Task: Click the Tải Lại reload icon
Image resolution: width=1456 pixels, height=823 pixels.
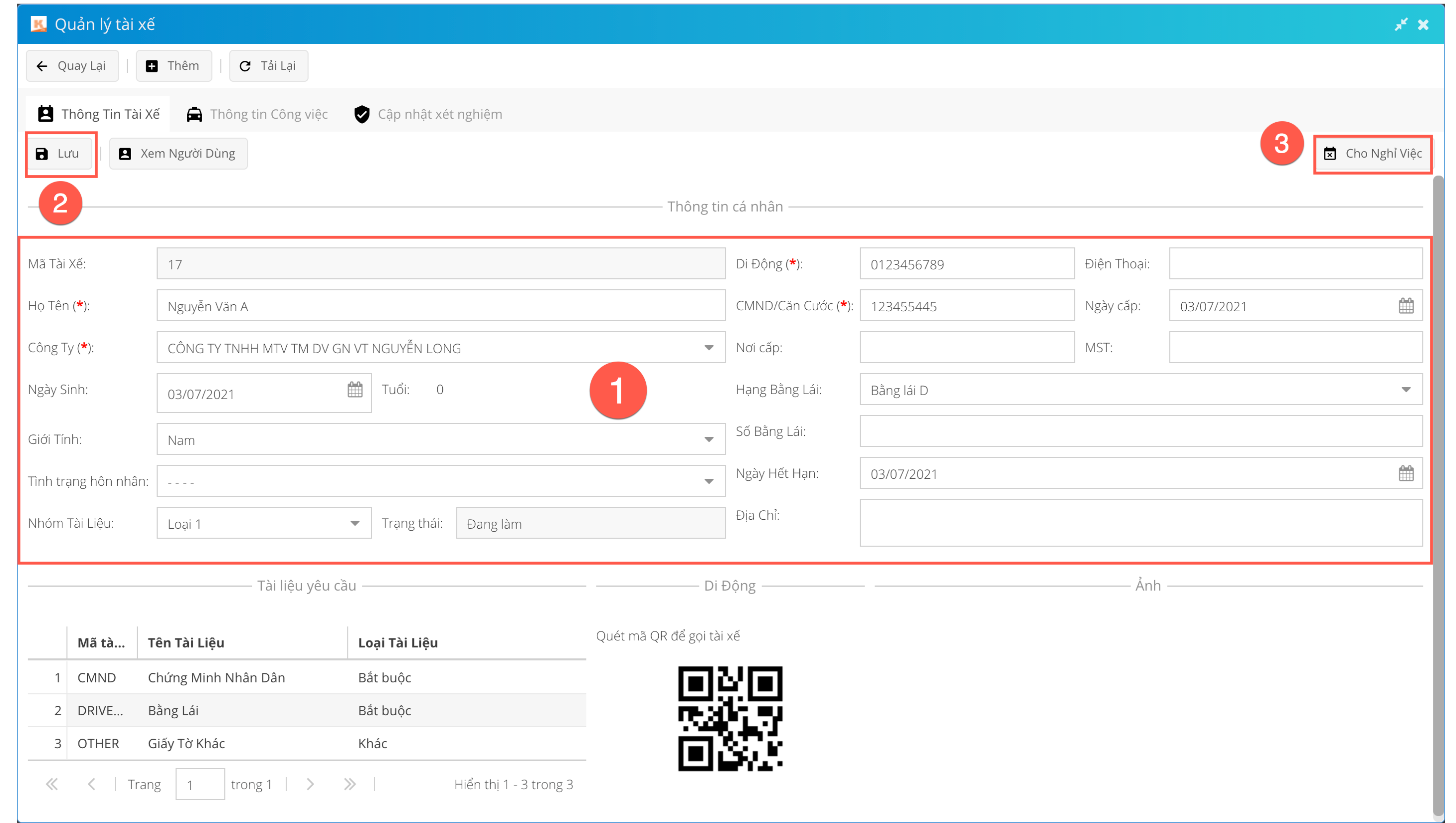Action: [x=245, y=66]
